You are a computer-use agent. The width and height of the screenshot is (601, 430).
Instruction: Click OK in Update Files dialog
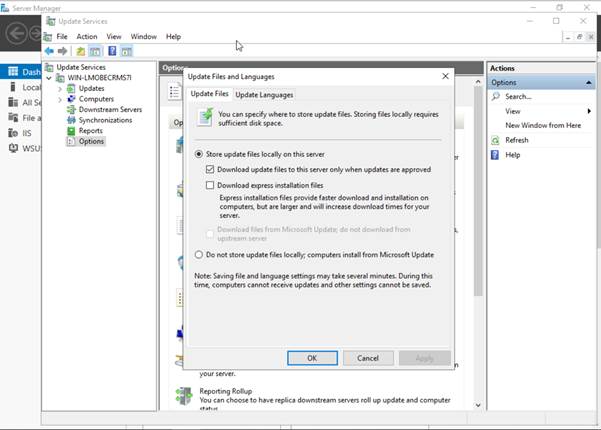pos(312,358)
